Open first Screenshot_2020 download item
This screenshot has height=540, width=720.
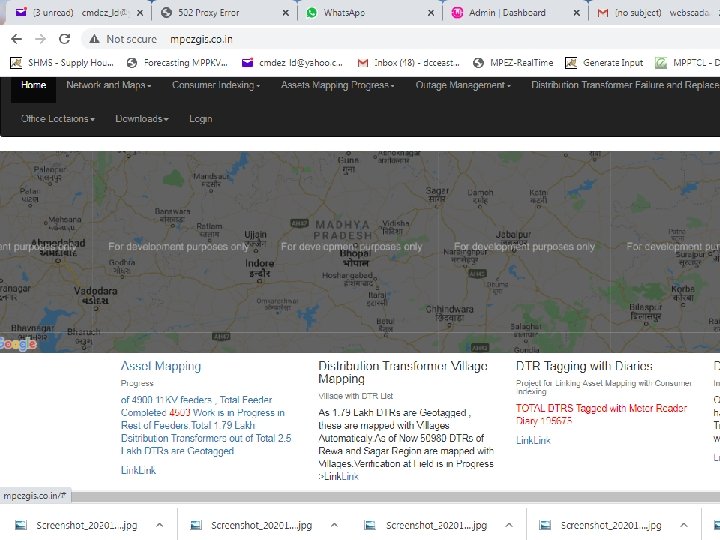[76, 525]
